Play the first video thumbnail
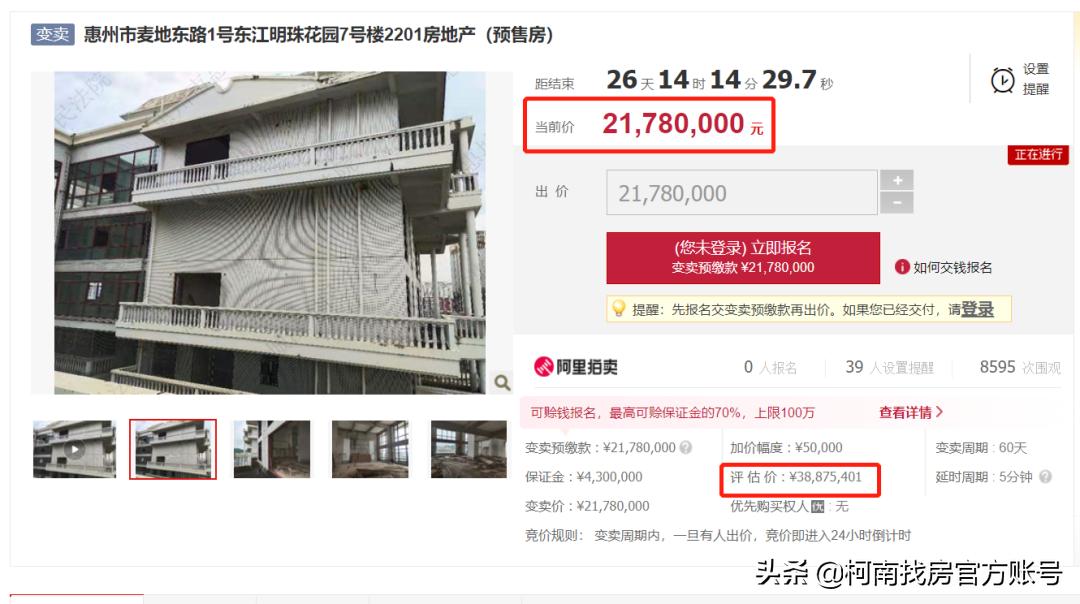Screen dimensions: 1080x604 coord(74,449)
